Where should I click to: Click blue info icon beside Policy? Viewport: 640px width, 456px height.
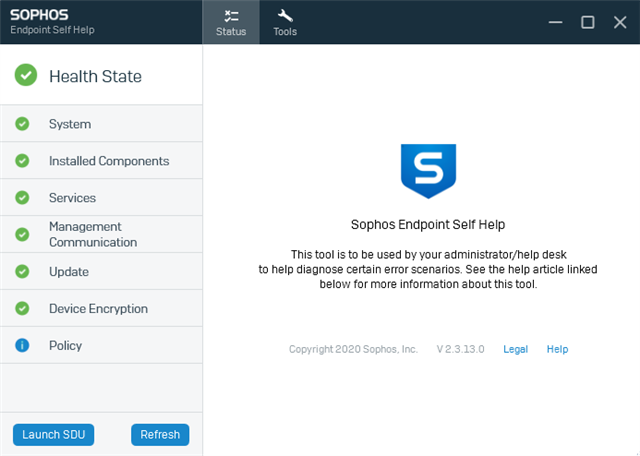[22, 345]
